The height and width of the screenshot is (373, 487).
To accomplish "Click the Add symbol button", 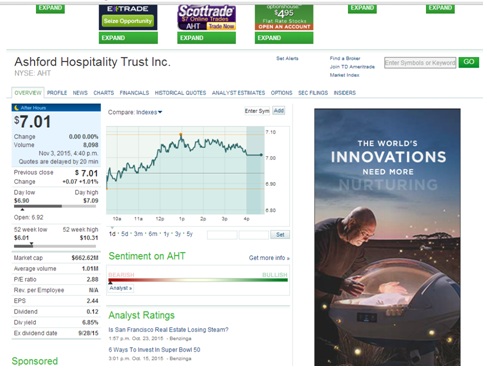I will click(279, 111).
